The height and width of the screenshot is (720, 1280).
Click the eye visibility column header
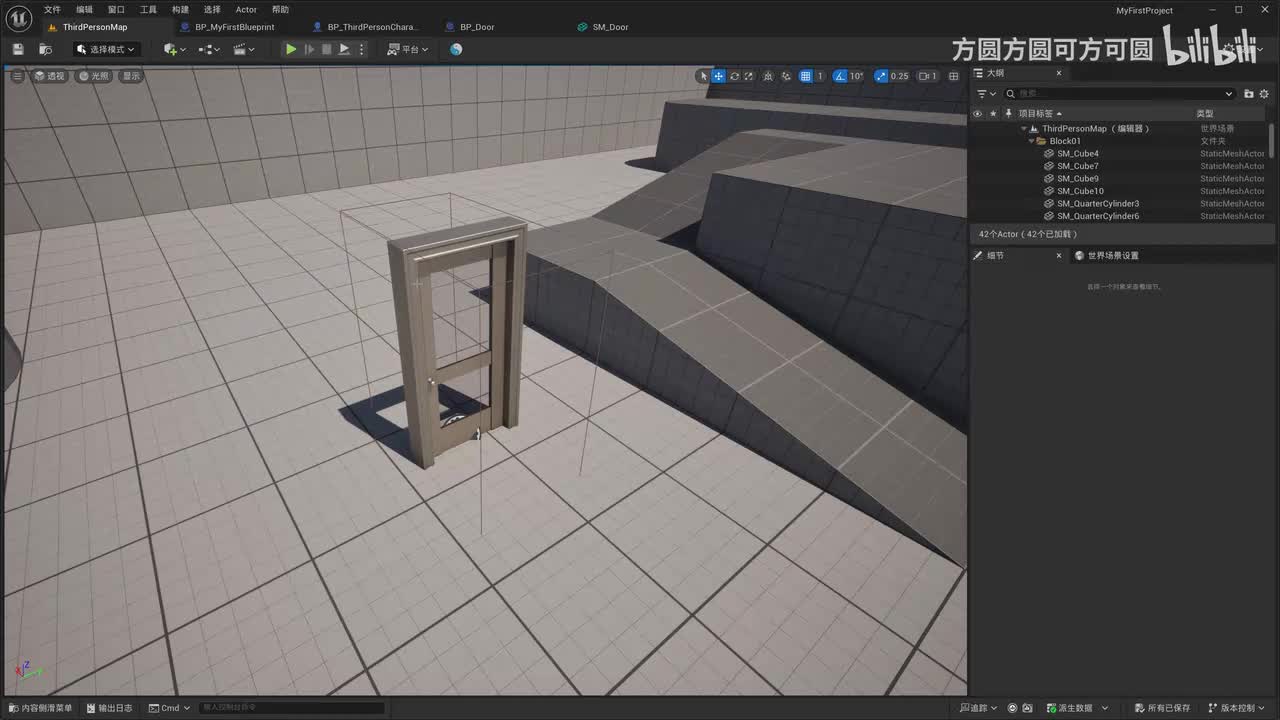(977, 114)
